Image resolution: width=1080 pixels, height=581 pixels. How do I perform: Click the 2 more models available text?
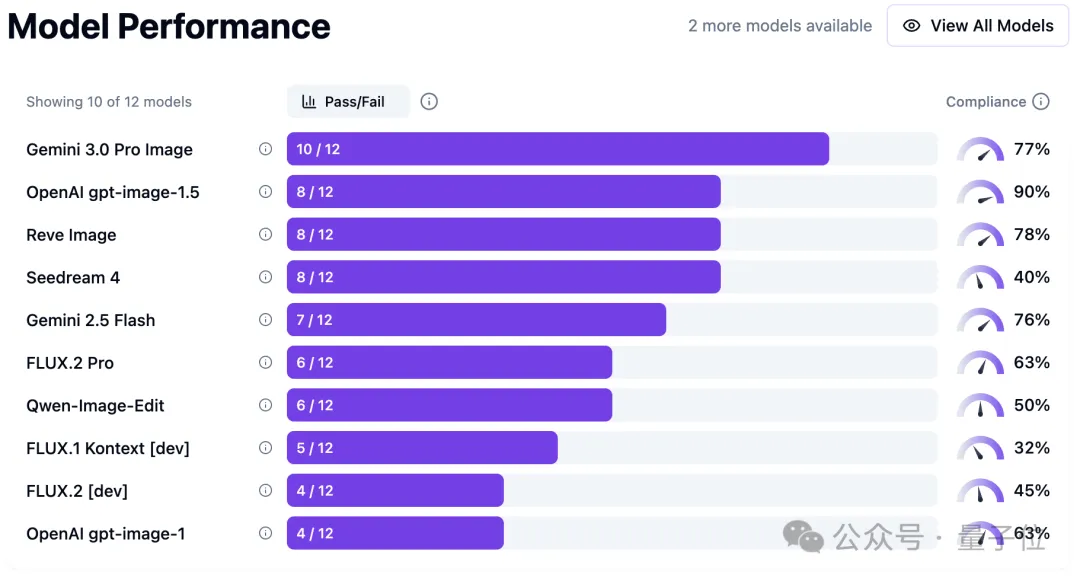[x=780, y=26]
